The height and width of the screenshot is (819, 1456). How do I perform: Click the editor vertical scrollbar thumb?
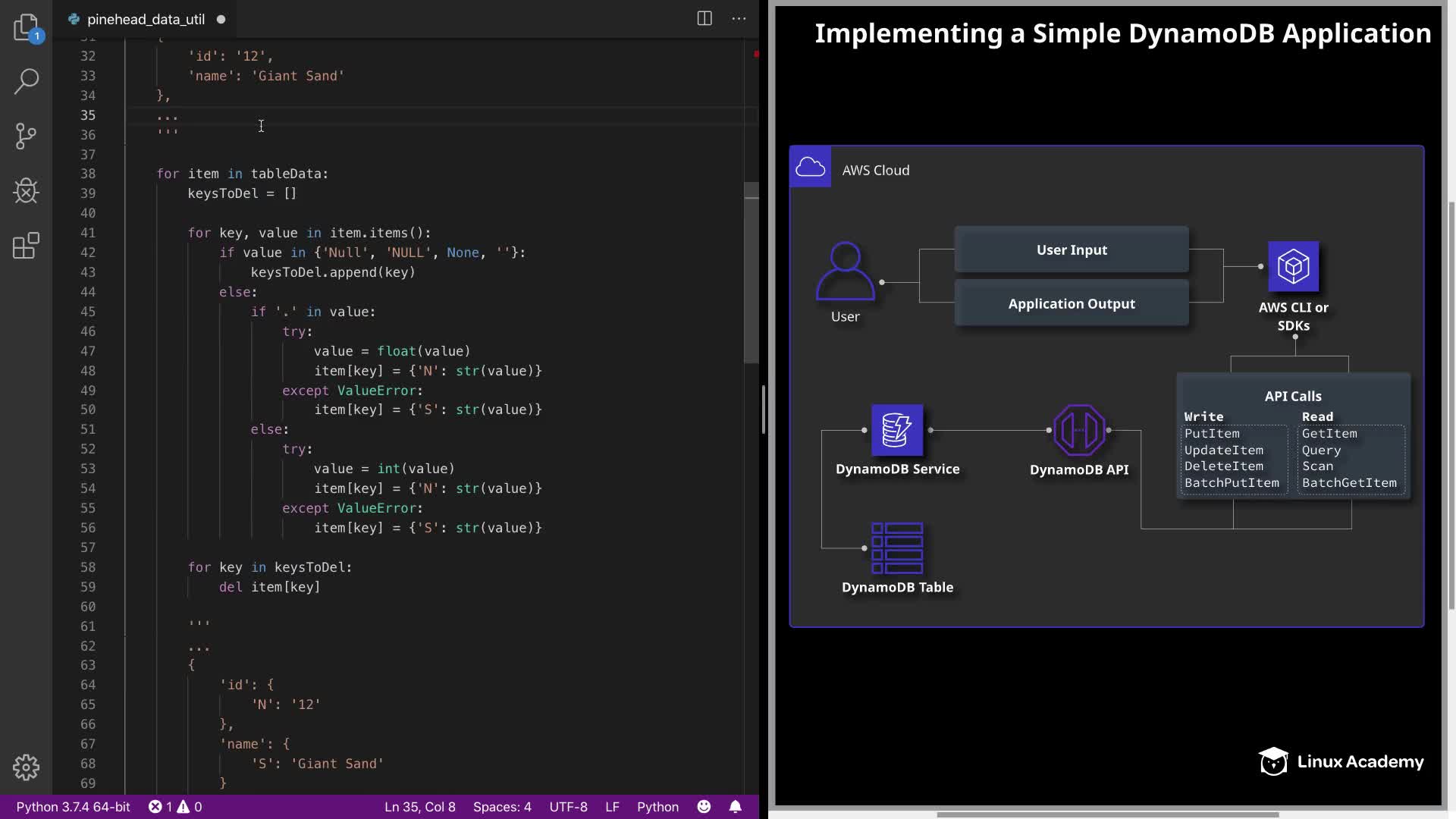pos(751,273)
